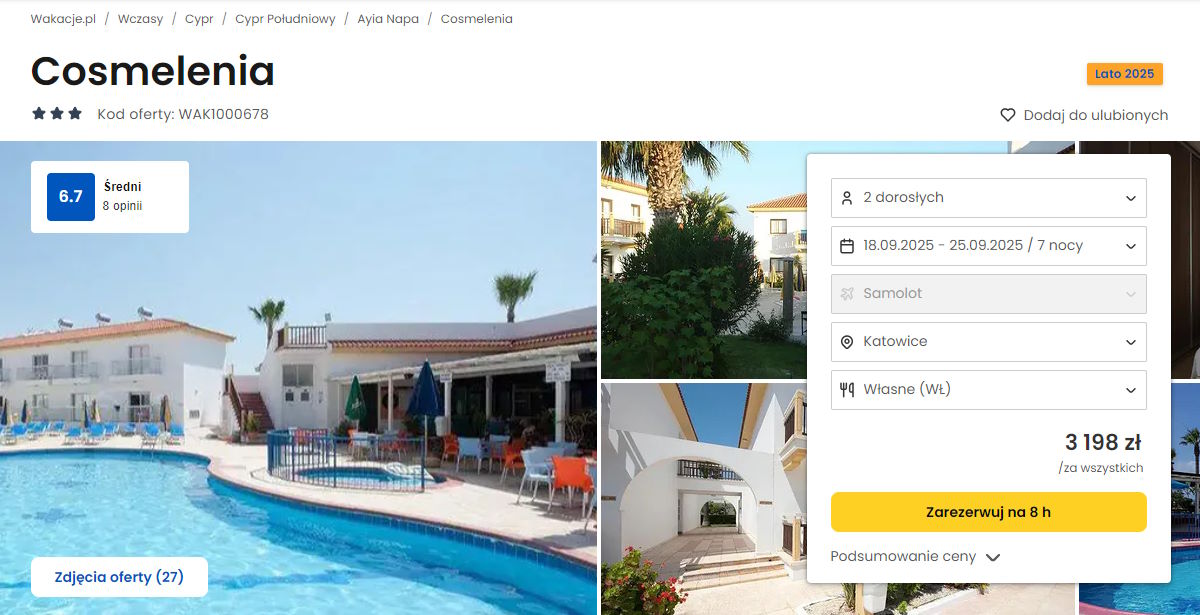Click the location pin icon beside Katowice
The image size is (1200, 615).
(x=847, y=342)
